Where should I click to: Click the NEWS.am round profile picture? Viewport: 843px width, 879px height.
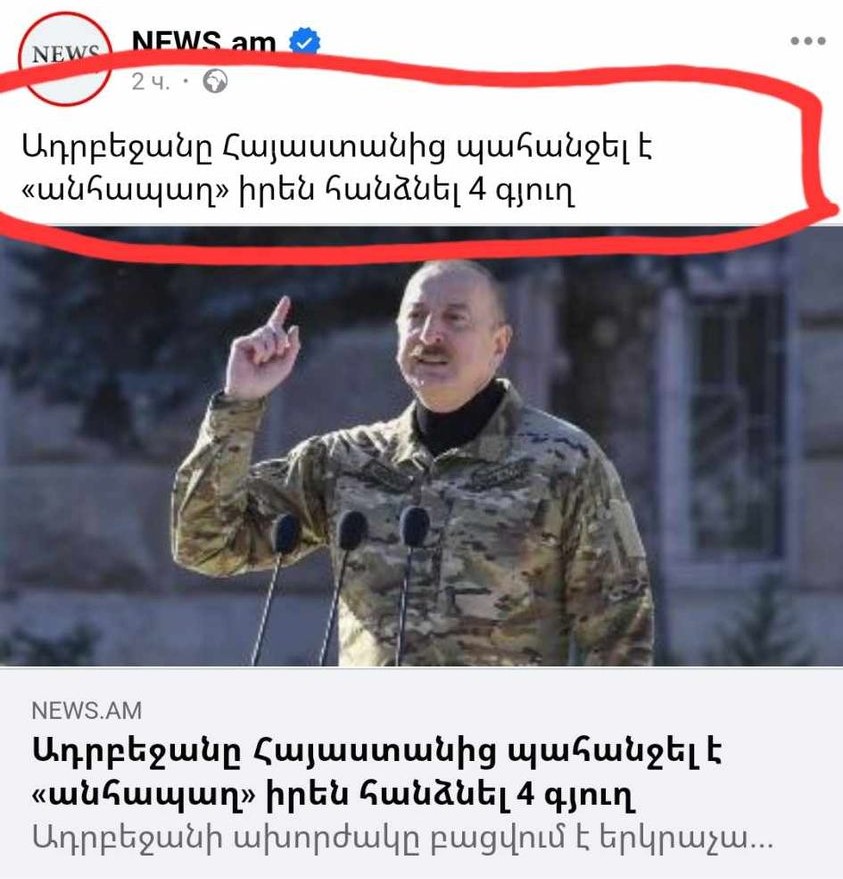tap(65, 59)
